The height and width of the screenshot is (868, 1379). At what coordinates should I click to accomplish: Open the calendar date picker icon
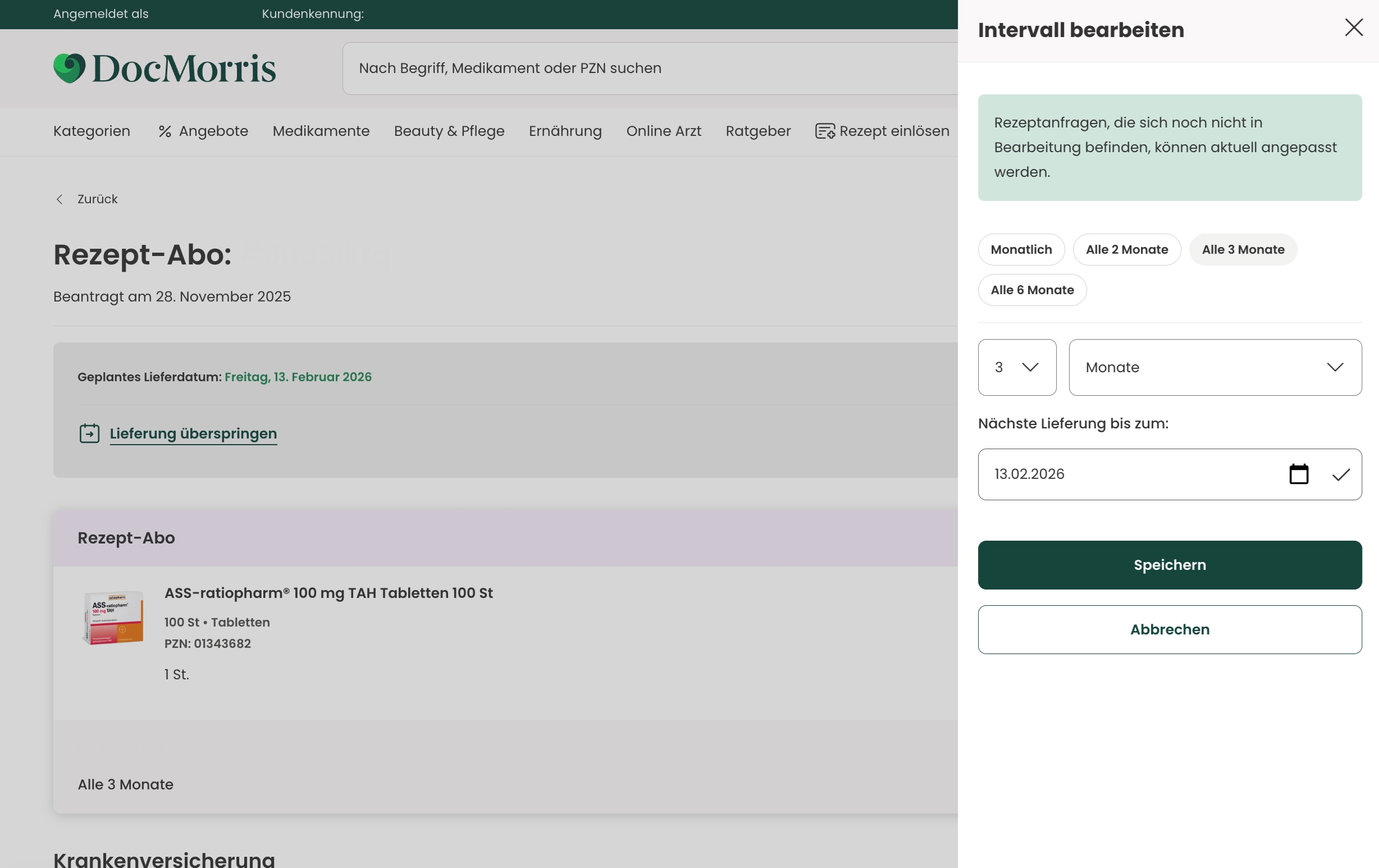1298,474
